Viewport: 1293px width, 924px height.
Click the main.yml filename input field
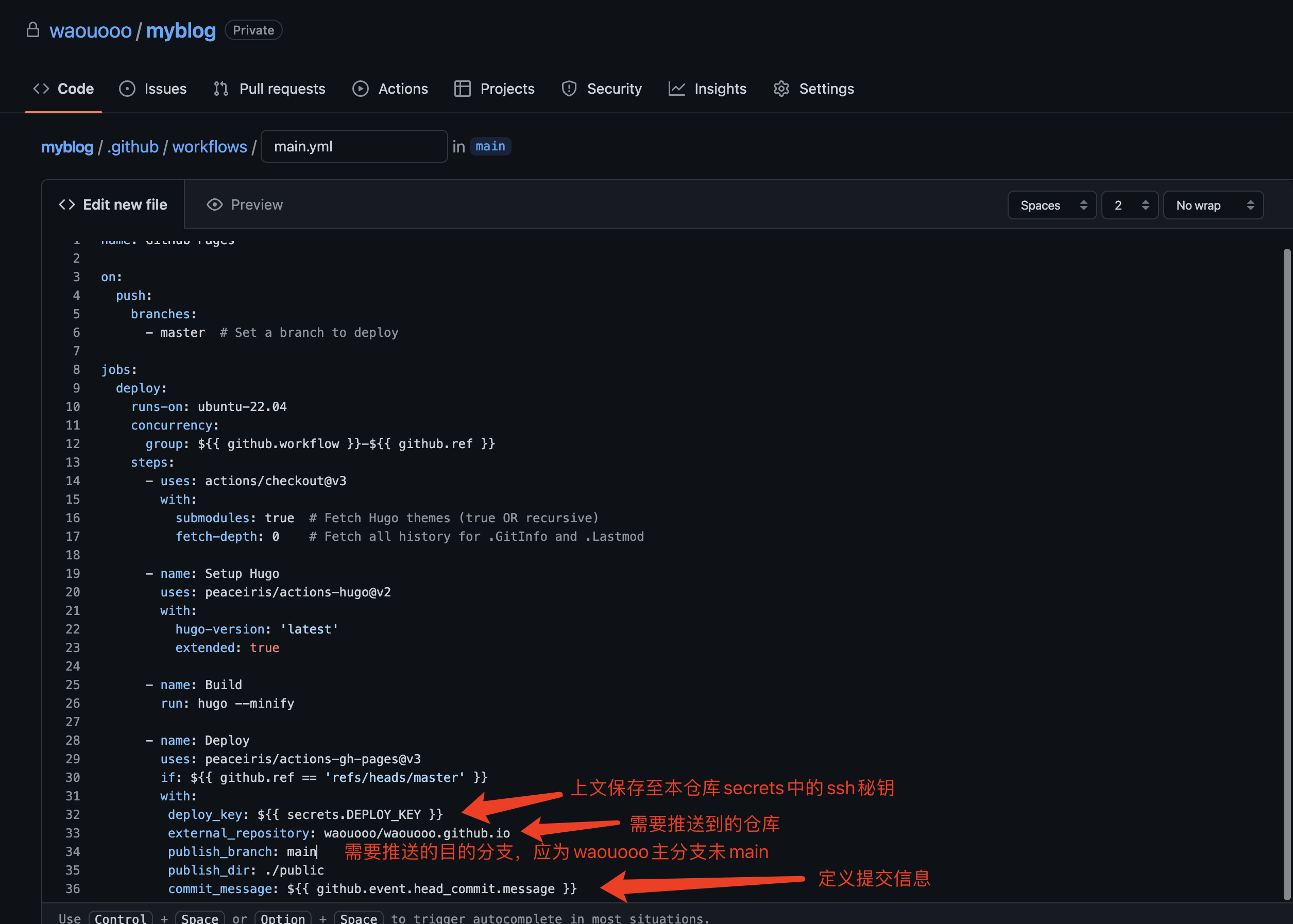pos(354,147)
